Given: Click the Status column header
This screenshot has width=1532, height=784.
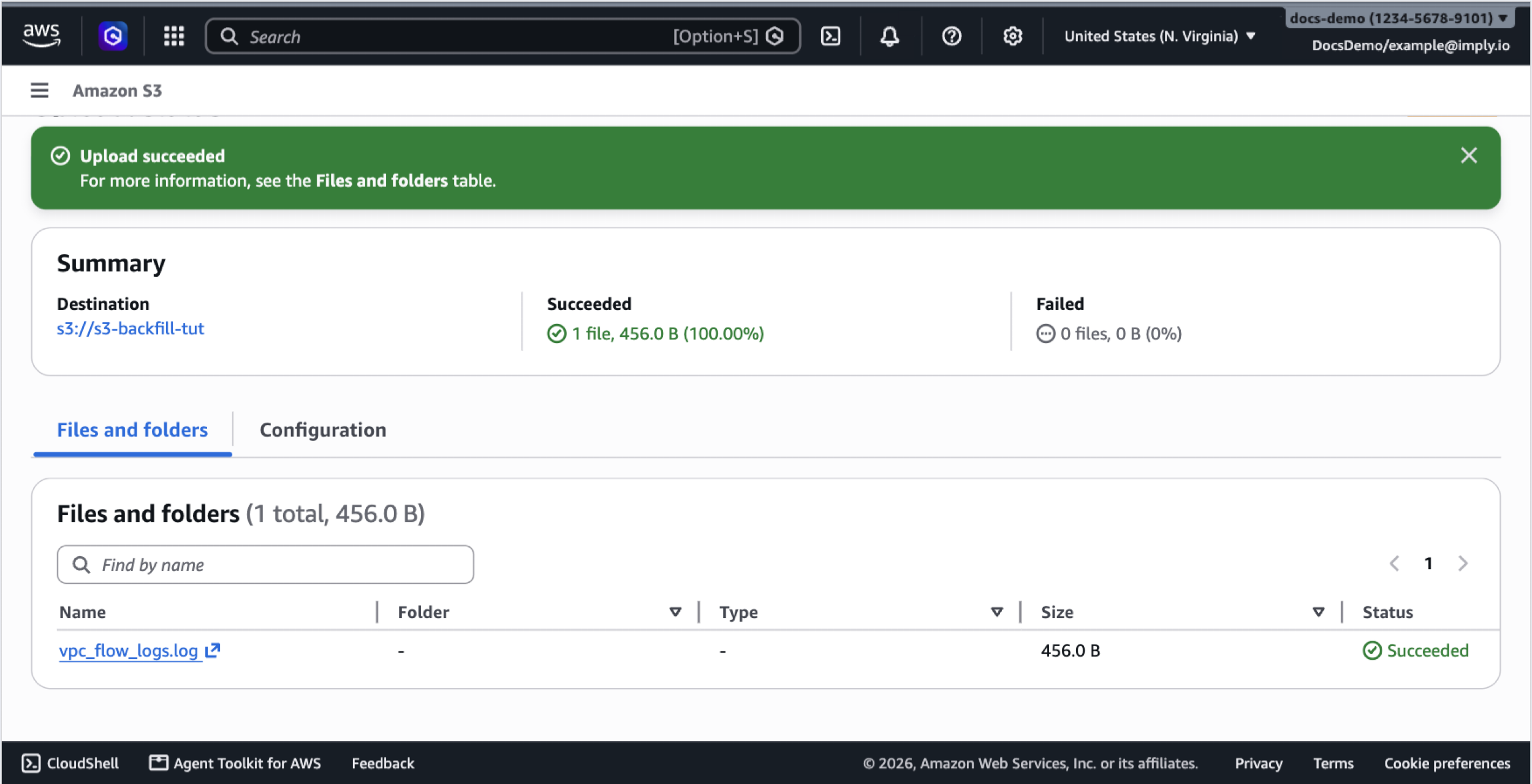Looking at the screenshot, I should click(x=1387, y=612).
